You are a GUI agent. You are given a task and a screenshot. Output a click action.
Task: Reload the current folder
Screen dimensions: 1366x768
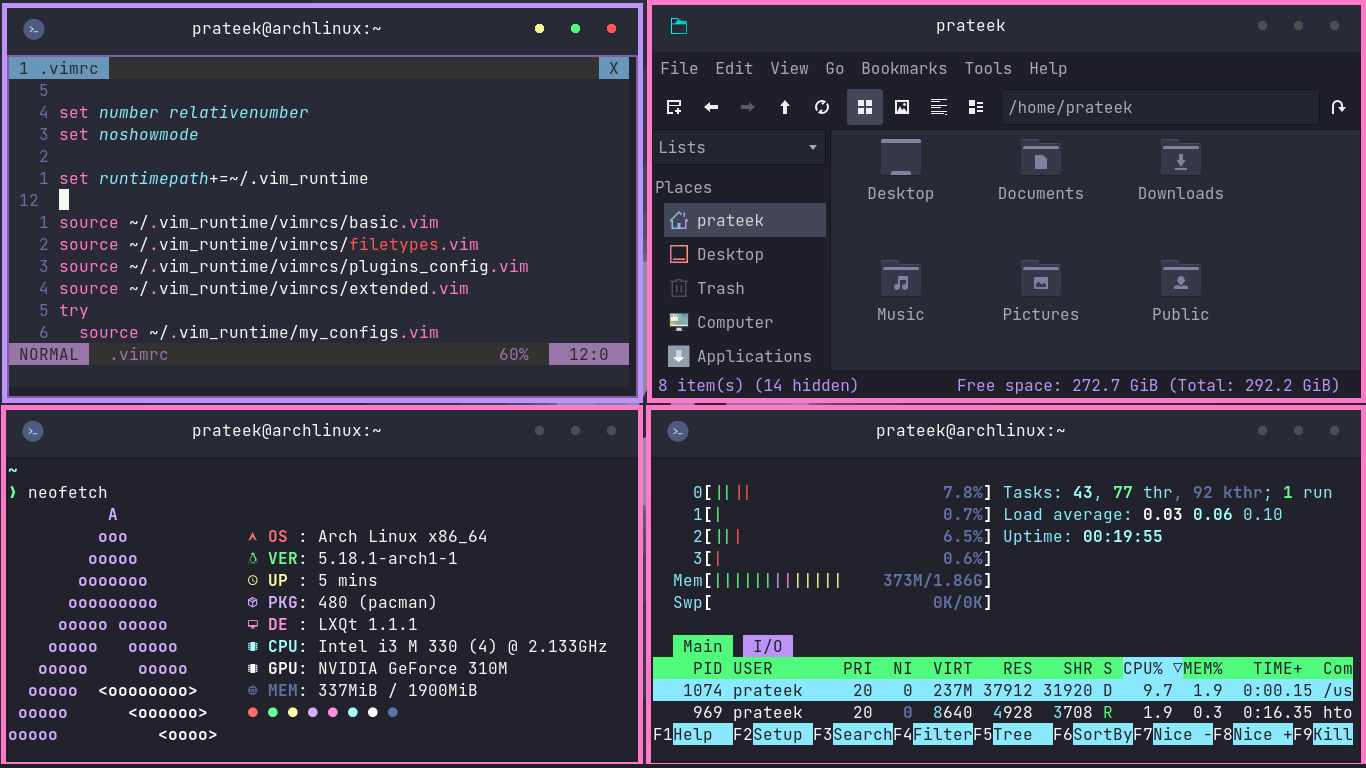point(822,107)
